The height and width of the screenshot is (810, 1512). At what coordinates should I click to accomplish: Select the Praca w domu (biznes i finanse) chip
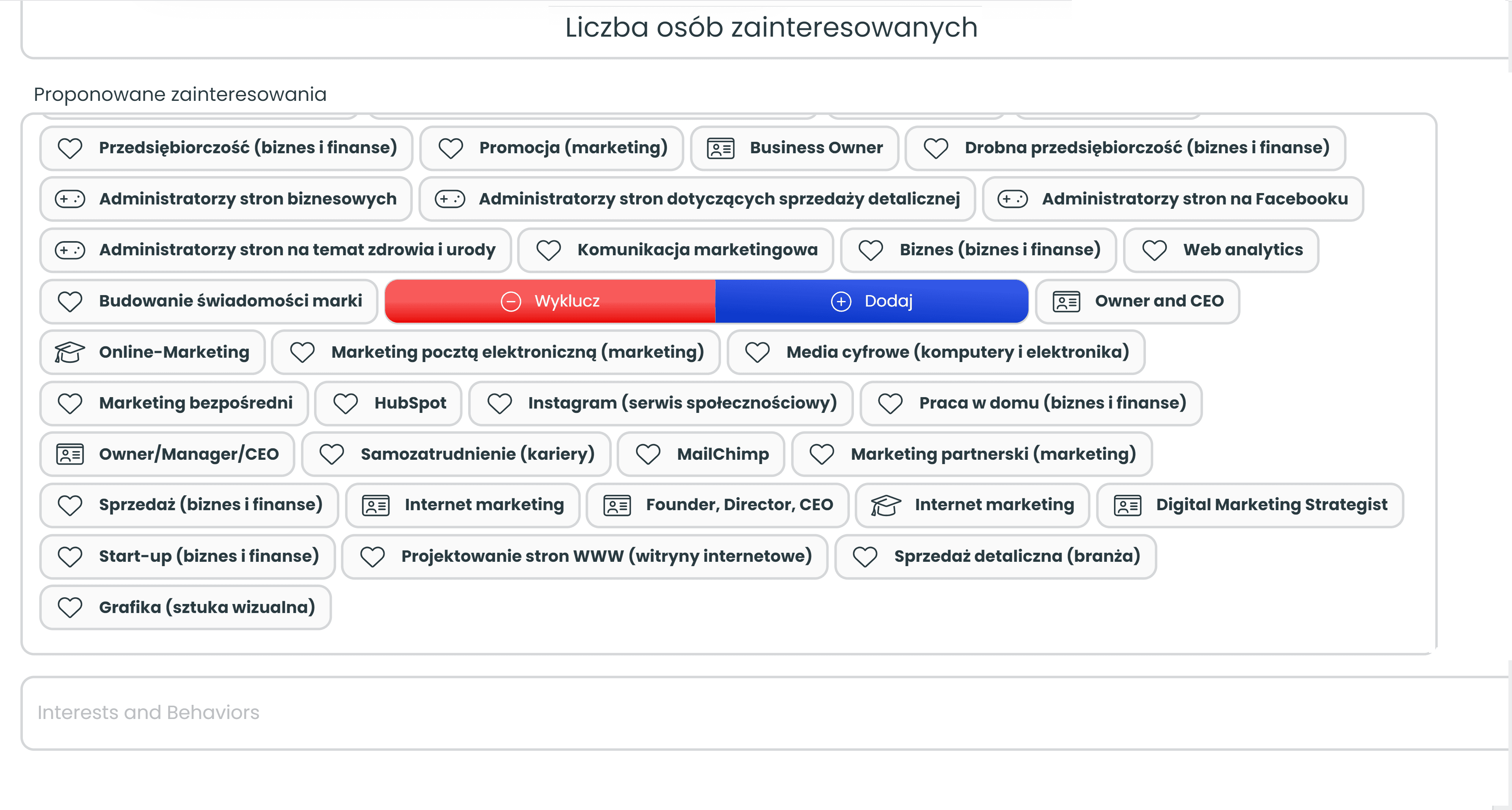1031,403
